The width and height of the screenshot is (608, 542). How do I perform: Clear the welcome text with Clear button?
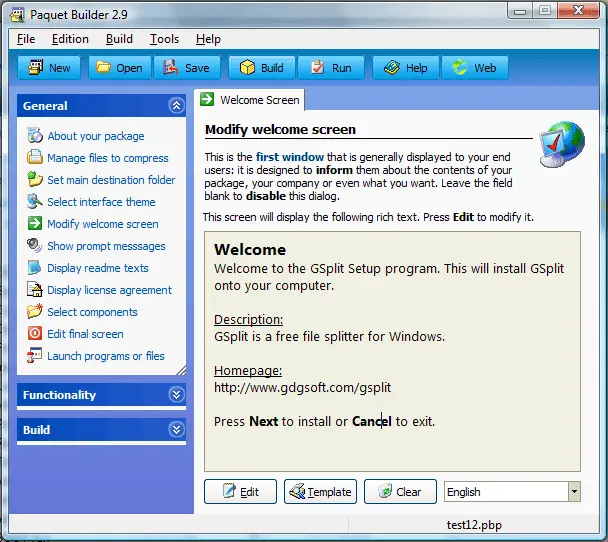400,492
